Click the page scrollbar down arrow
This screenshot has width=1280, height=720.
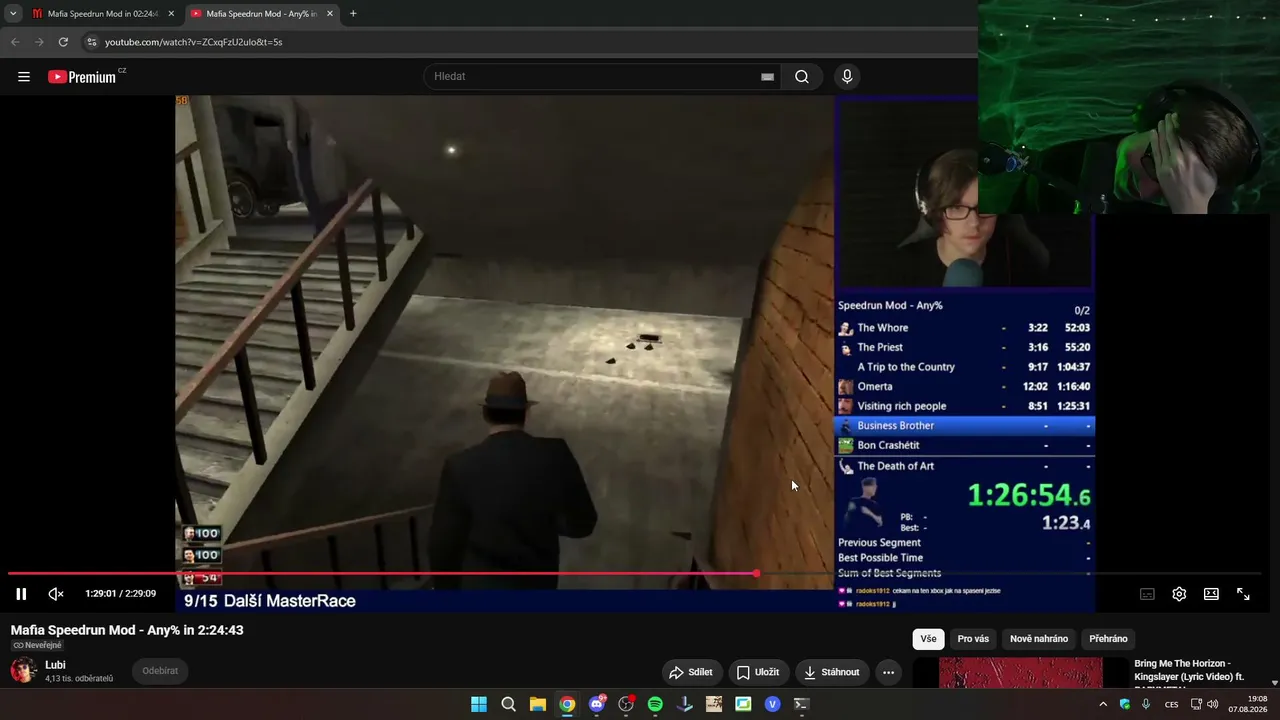(1274, 683)
